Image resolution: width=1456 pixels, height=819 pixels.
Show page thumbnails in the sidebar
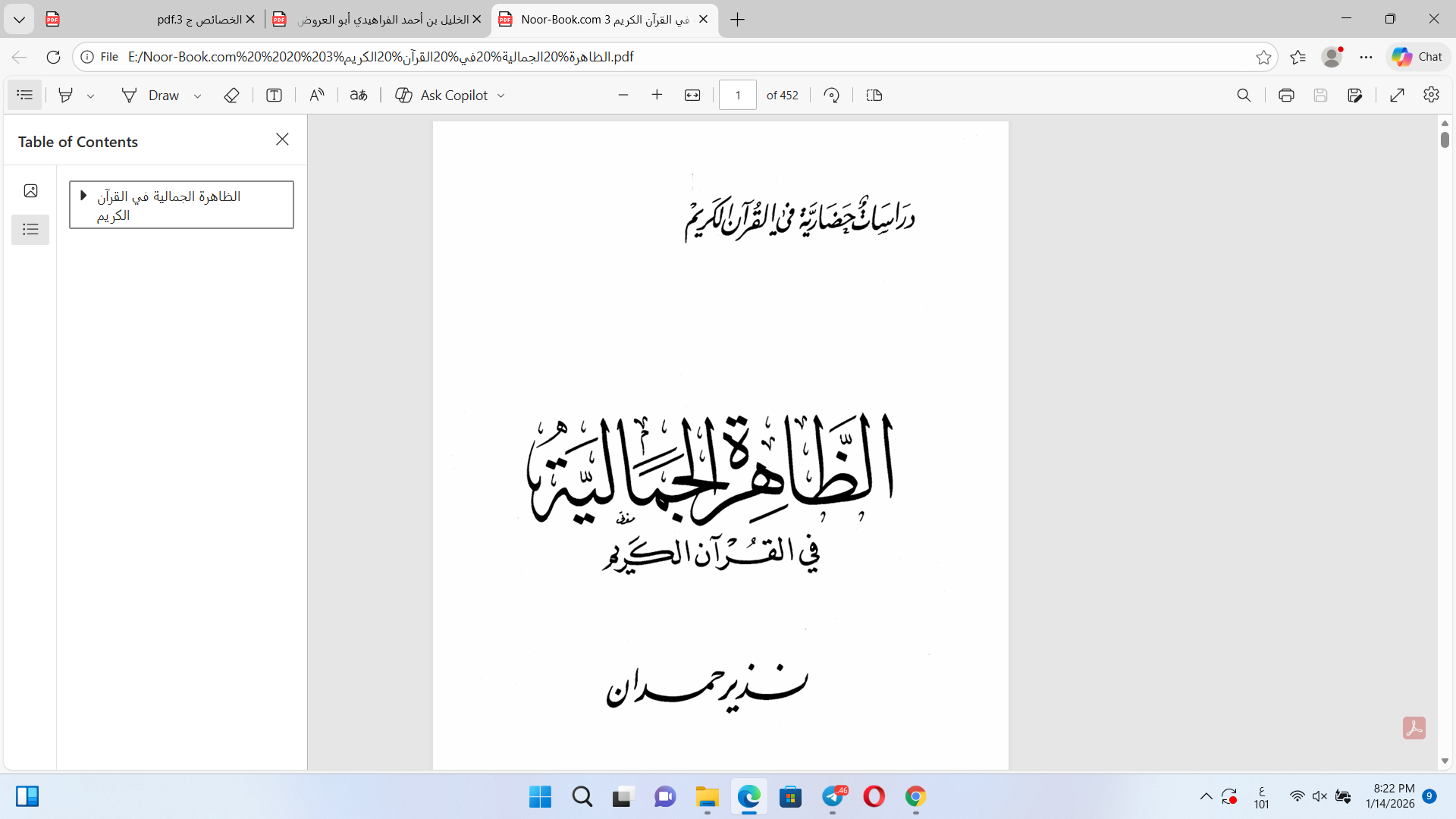(x=30, y=191)
